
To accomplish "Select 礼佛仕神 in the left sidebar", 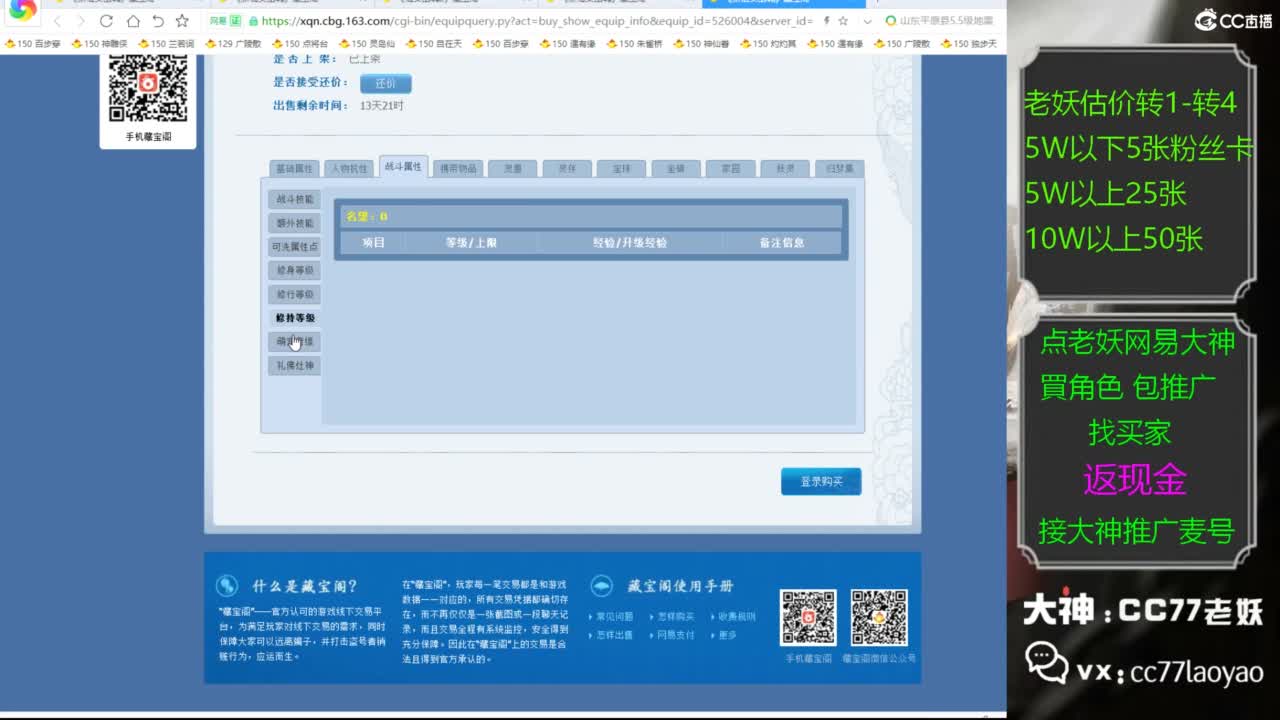I will [295, 365].
